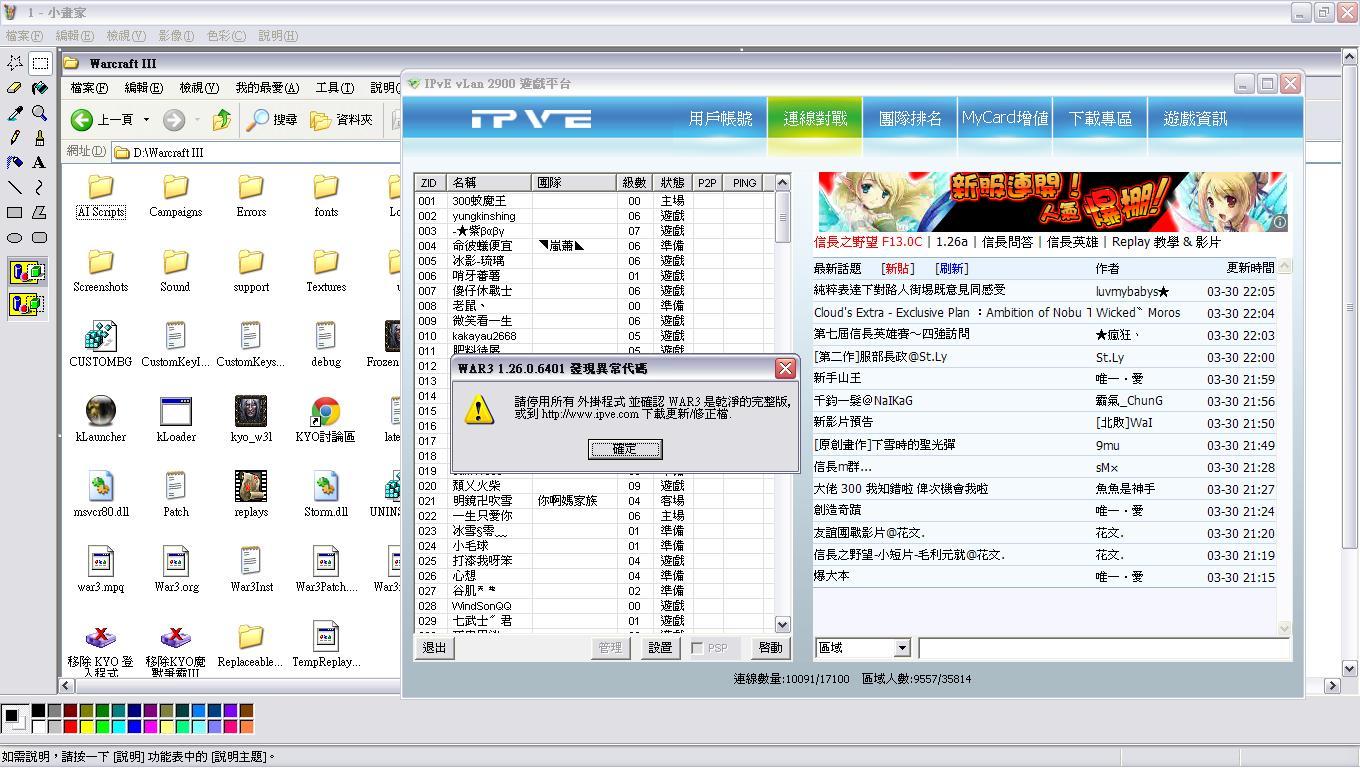
Task: Pick the bright red color swatch
Action: click(70, 727)
